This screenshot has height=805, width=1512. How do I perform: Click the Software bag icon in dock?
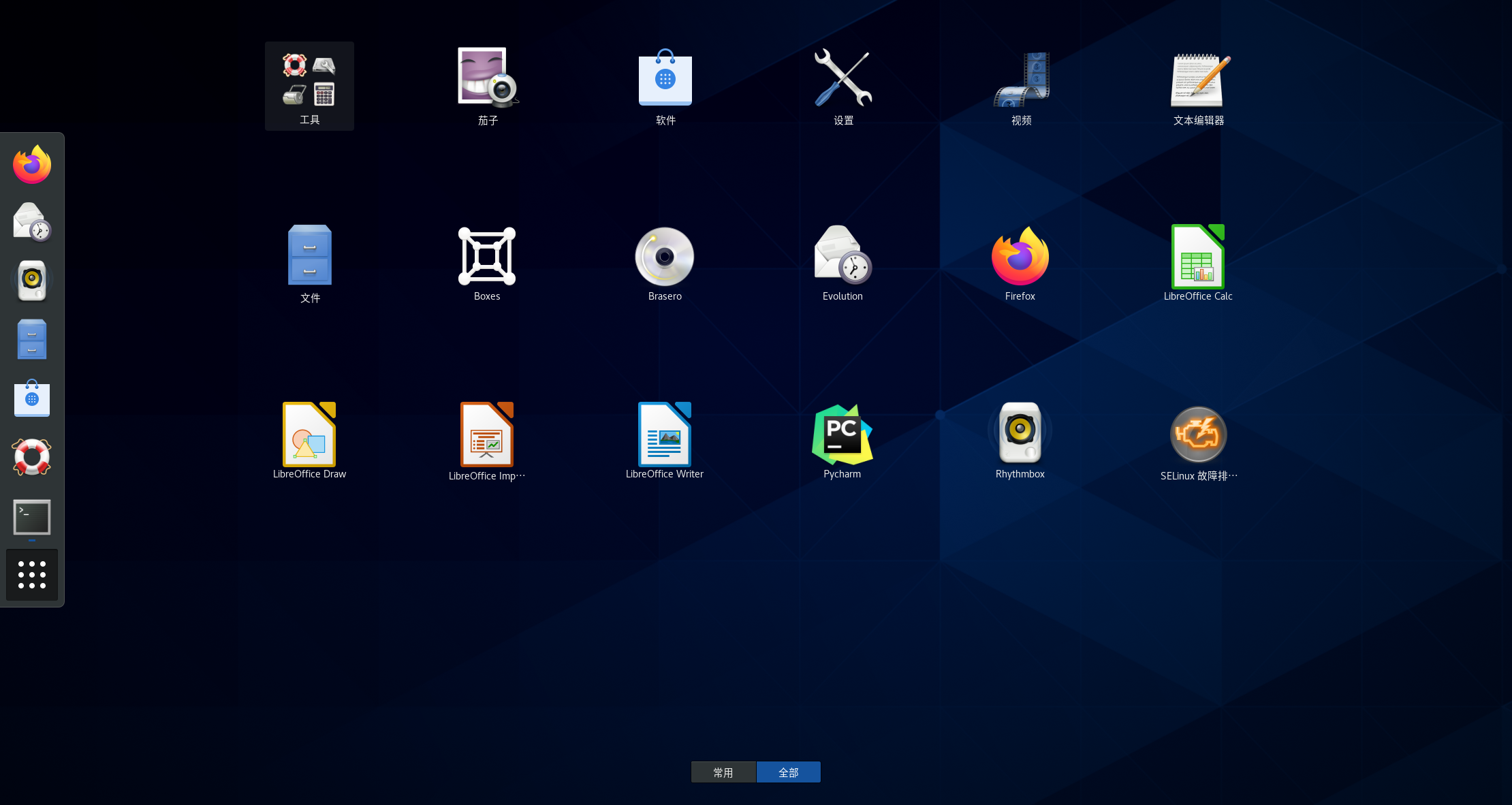32,398
